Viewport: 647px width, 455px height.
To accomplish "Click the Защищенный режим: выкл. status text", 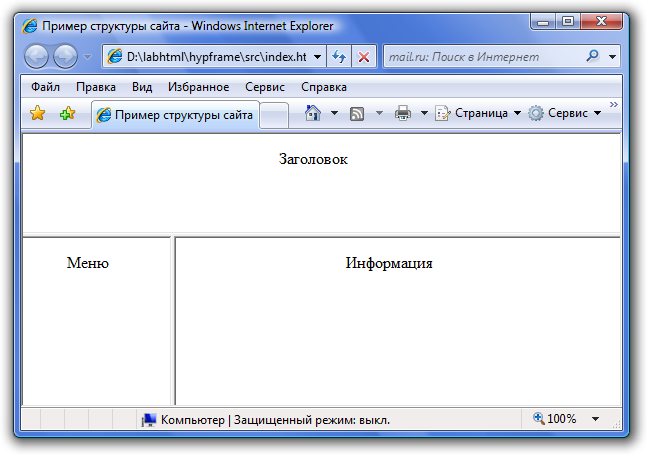I will [312, 420].
